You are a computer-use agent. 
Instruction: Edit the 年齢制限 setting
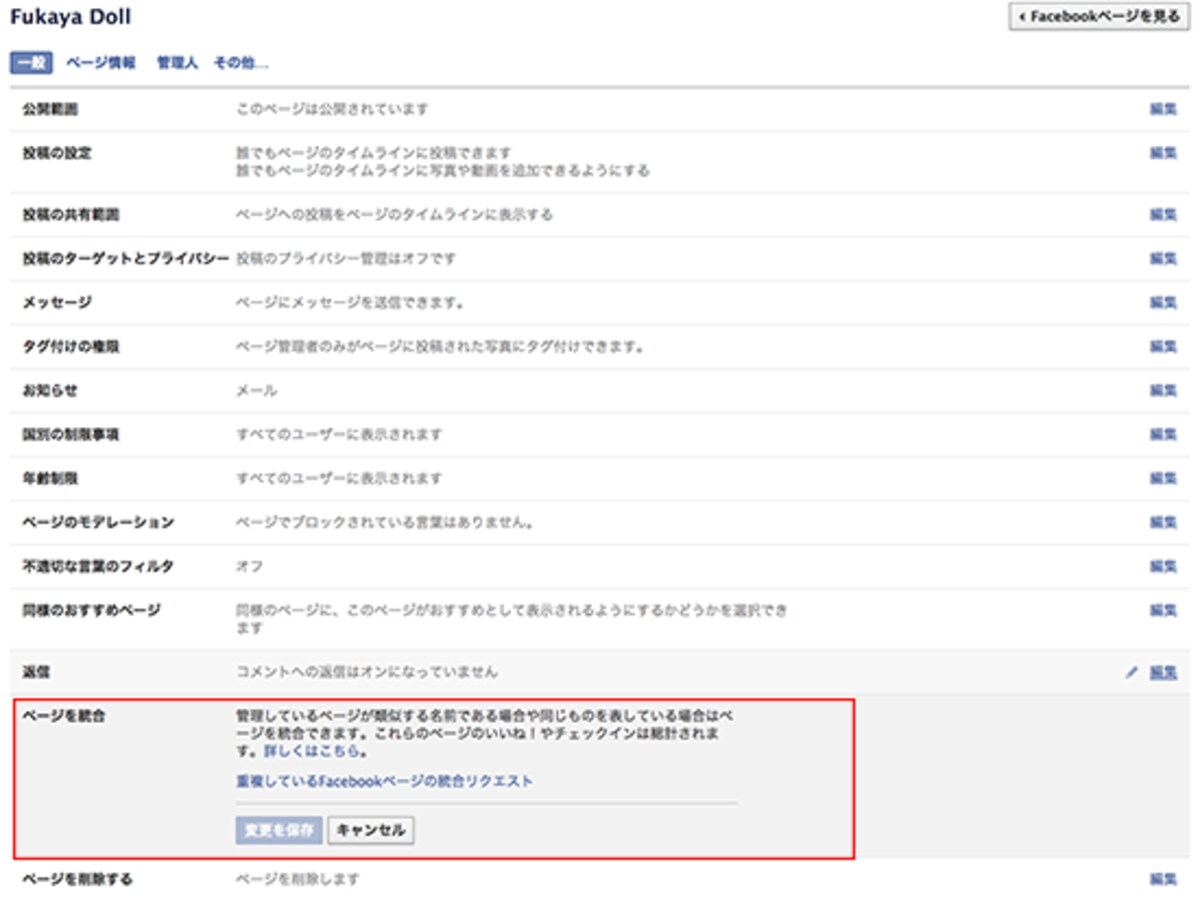tap(1163, 479)
